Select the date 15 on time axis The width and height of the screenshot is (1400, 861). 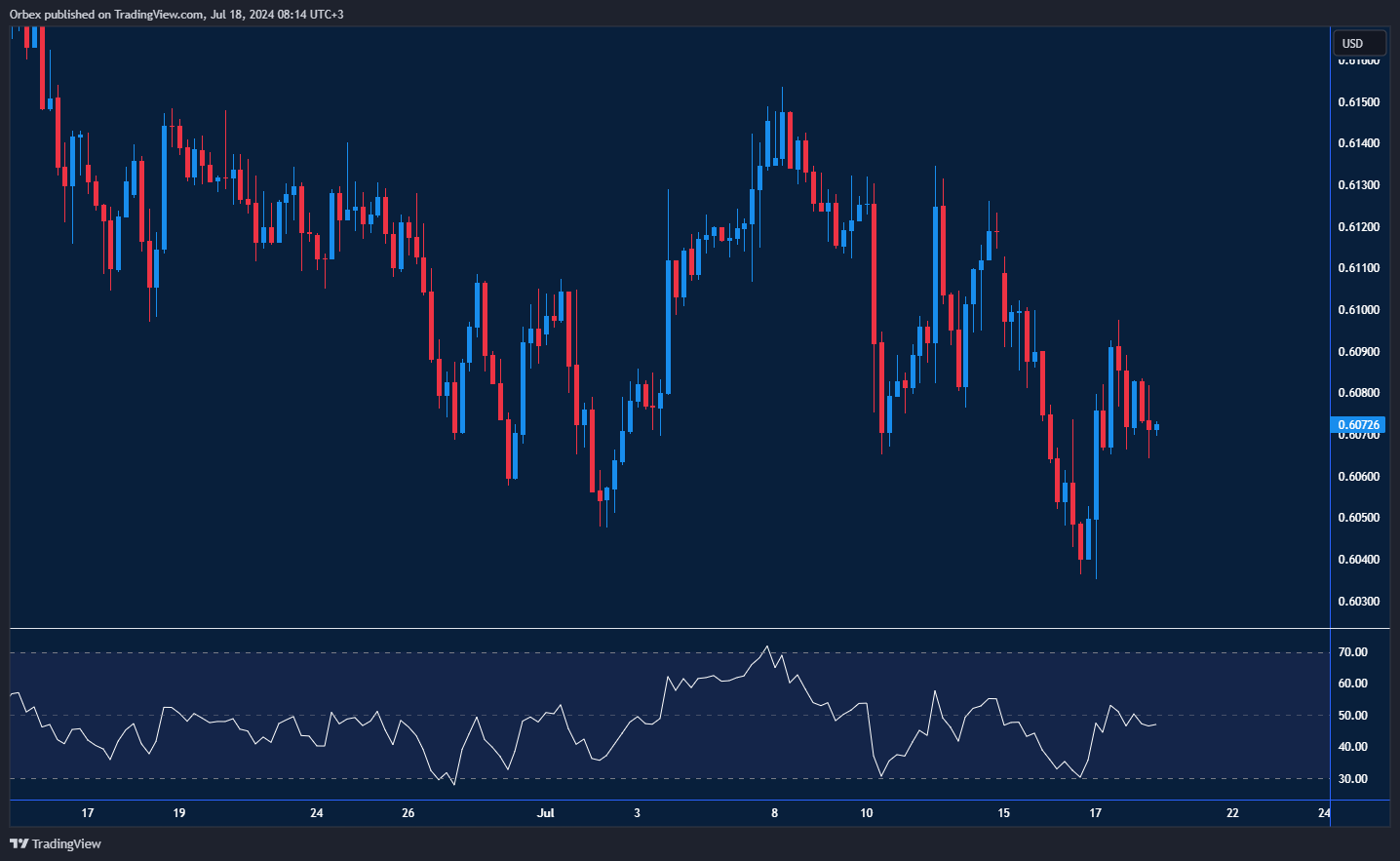(1003, 812)
